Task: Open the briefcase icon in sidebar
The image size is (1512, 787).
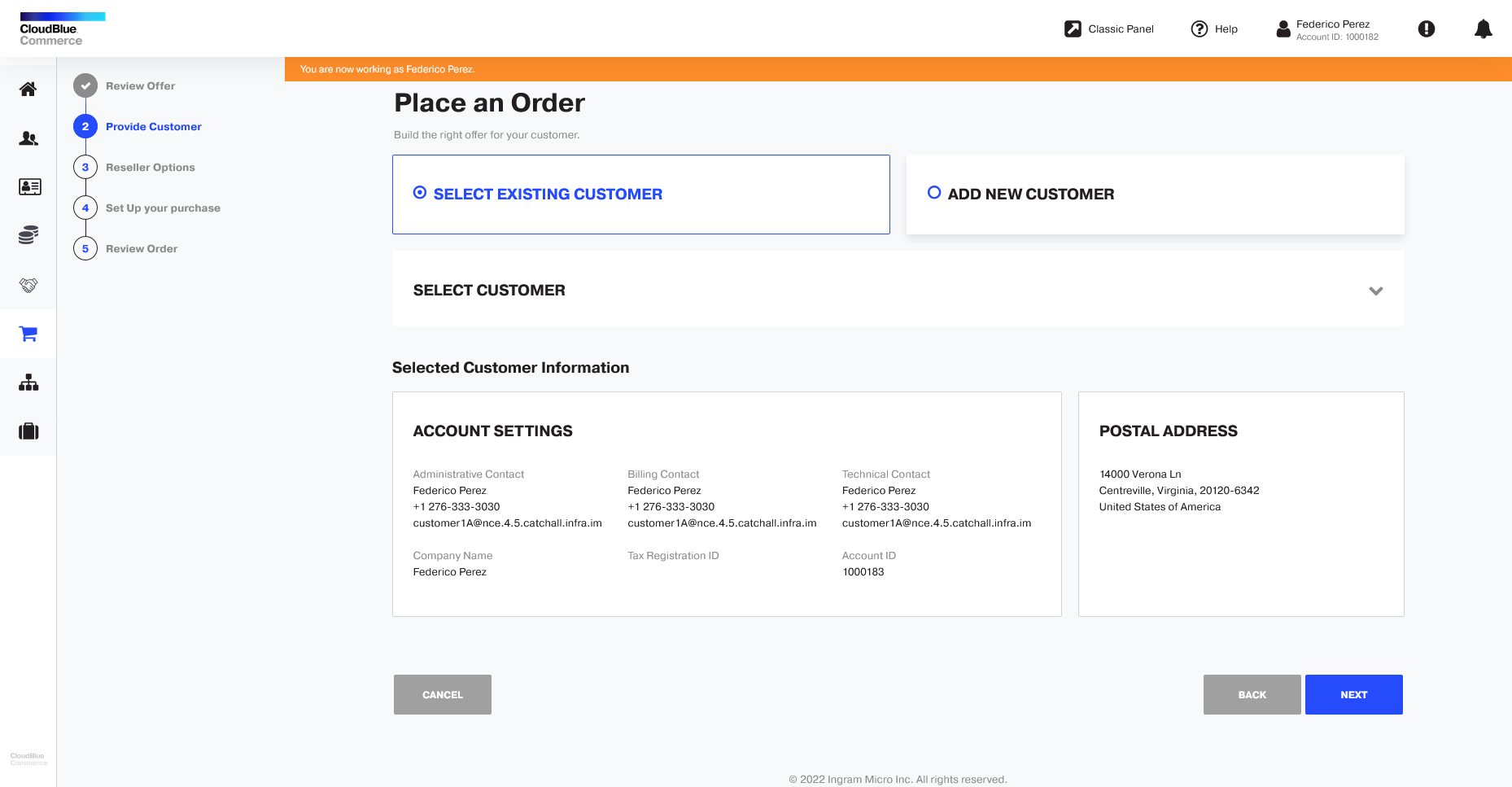Action: [x=28, y=431]
